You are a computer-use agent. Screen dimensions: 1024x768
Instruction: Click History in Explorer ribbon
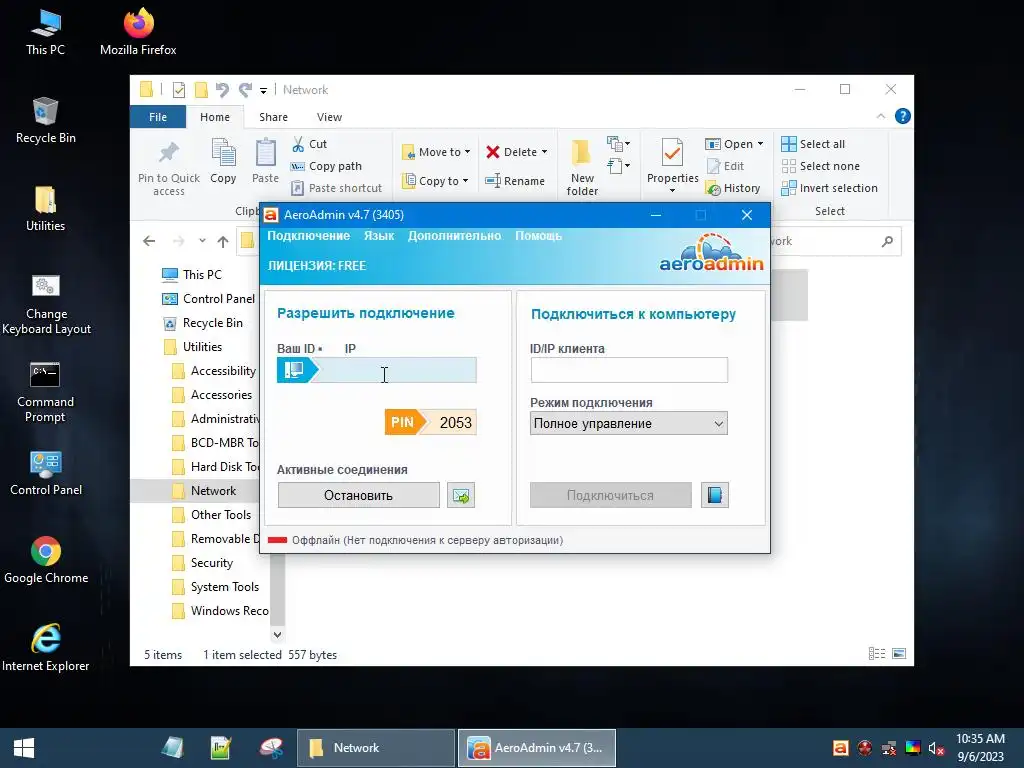(733, 188)
